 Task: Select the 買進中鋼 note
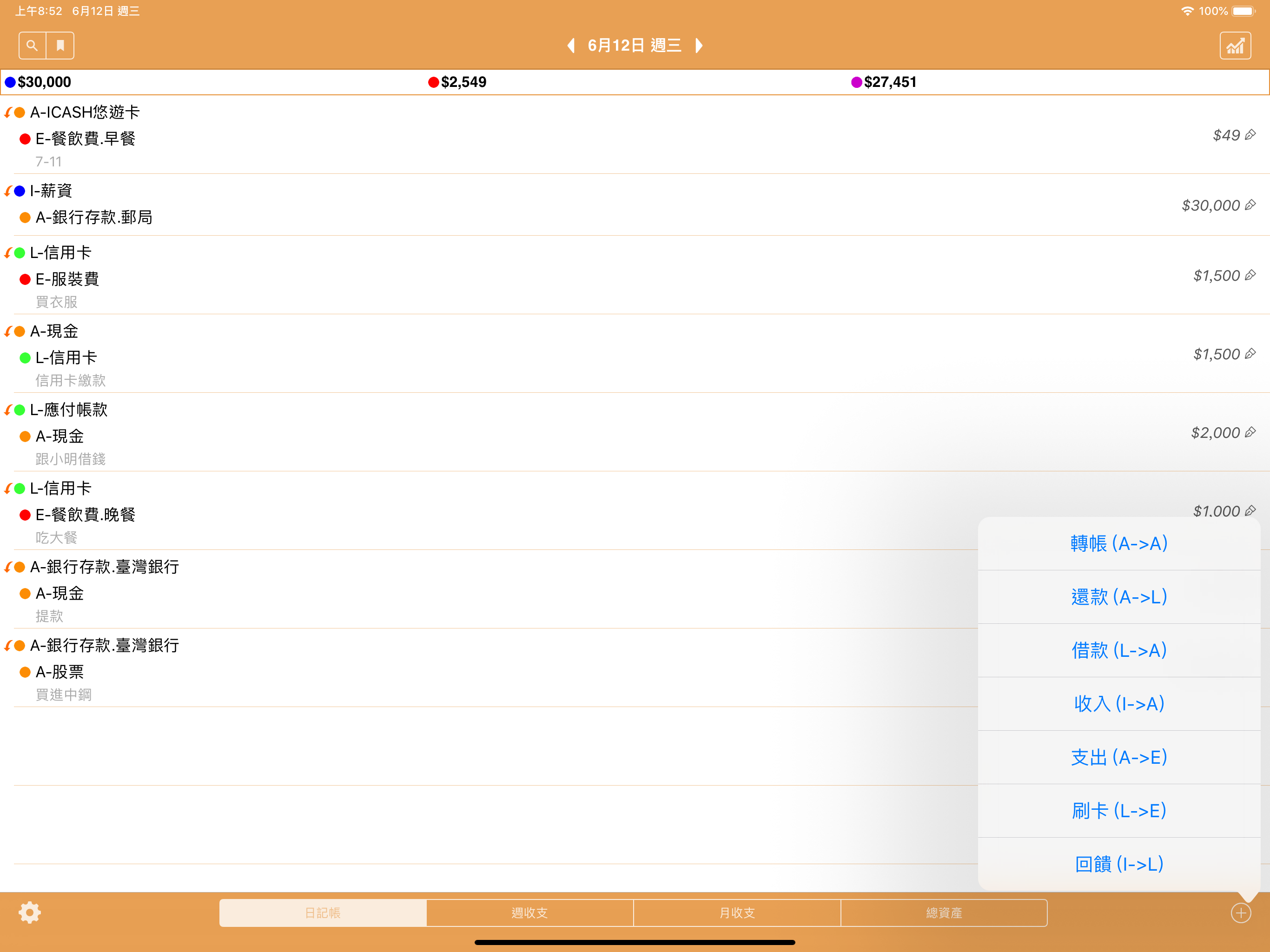coord(64,695)
